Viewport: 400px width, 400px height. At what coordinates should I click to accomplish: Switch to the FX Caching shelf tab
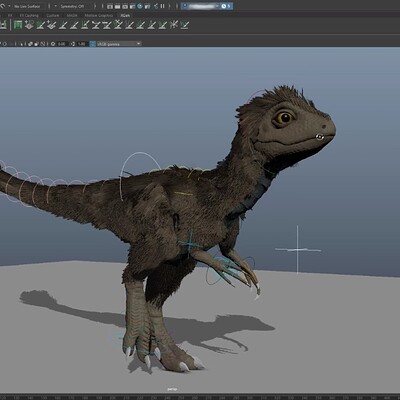coord(29,15)
